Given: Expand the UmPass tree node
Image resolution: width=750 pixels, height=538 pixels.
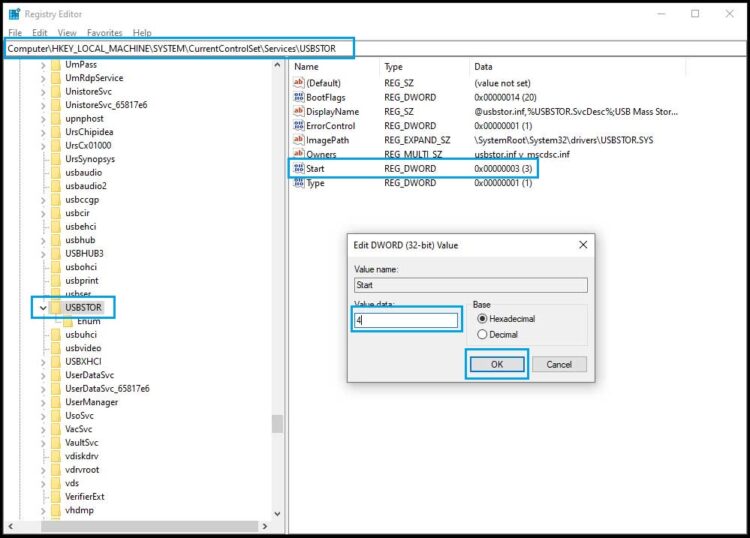Looking at the screenshot, I should click(x=43, y=65).
